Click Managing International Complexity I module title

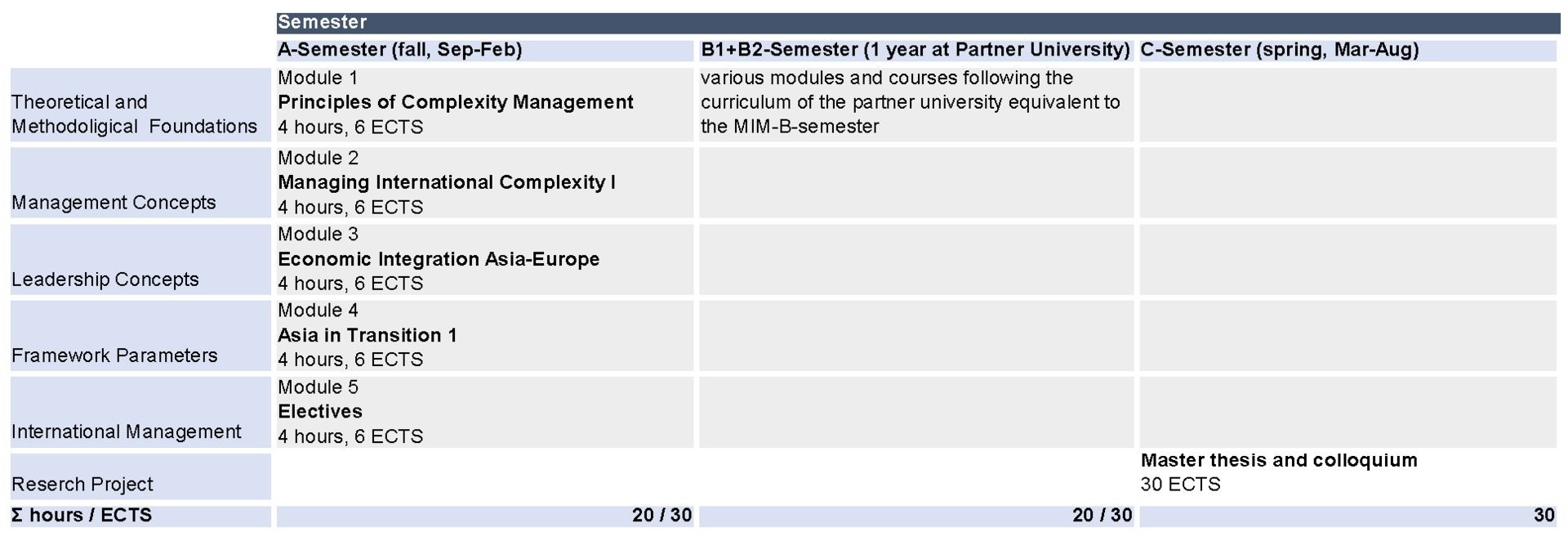click(x=447, y=182)
